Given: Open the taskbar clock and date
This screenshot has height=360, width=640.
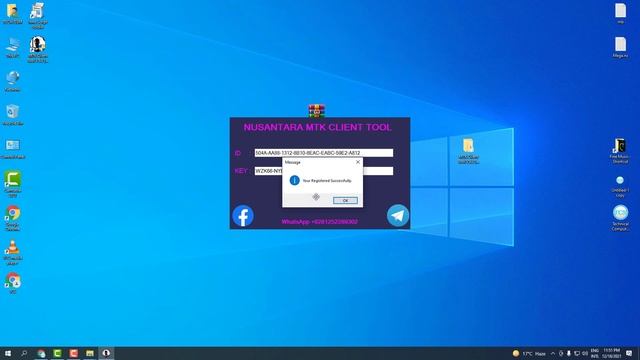Looking at the screenshot, I should (x=611, y=353).
